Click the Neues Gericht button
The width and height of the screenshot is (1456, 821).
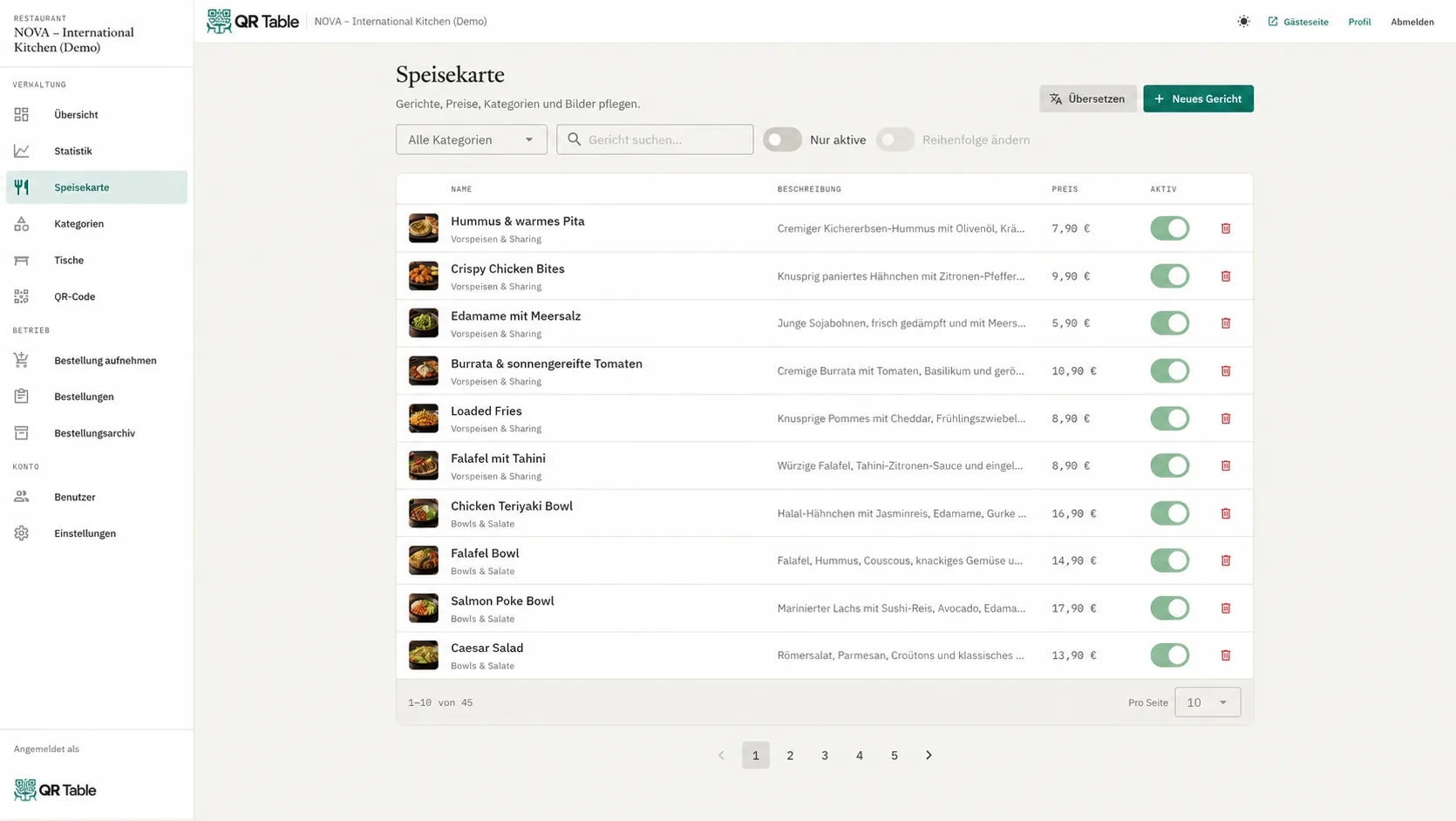pyautogui.click(x=1198, y=98)
